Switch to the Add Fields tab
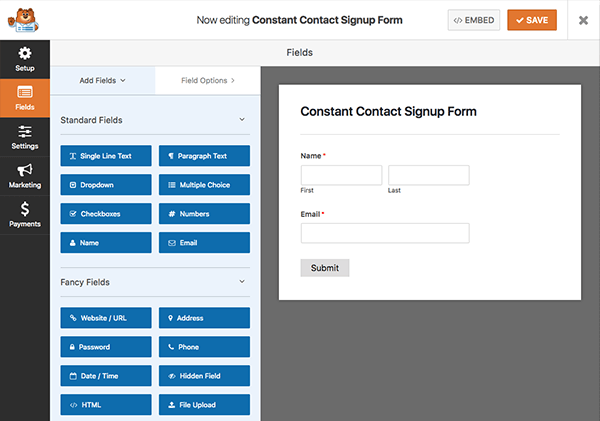The height and width of the screenshot is (421, 600). (102, 80)
